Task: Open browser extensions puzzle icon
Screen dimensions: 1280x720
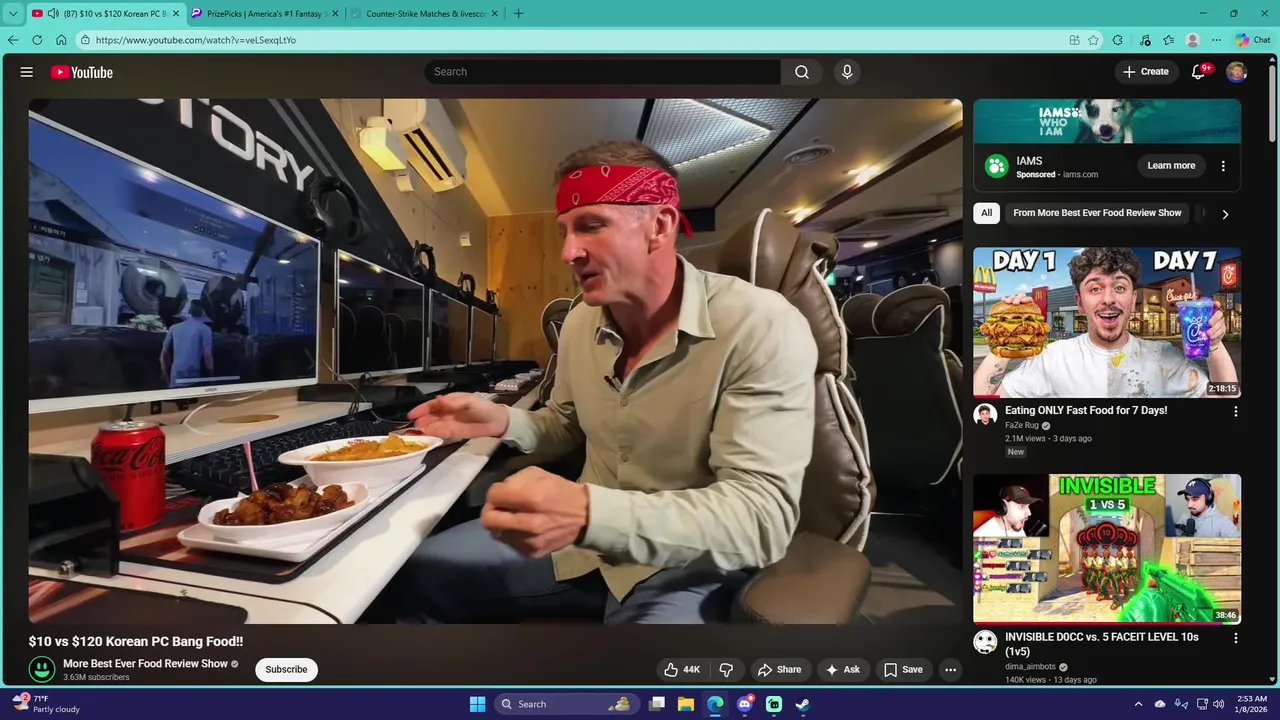Action: point(1118,40)
